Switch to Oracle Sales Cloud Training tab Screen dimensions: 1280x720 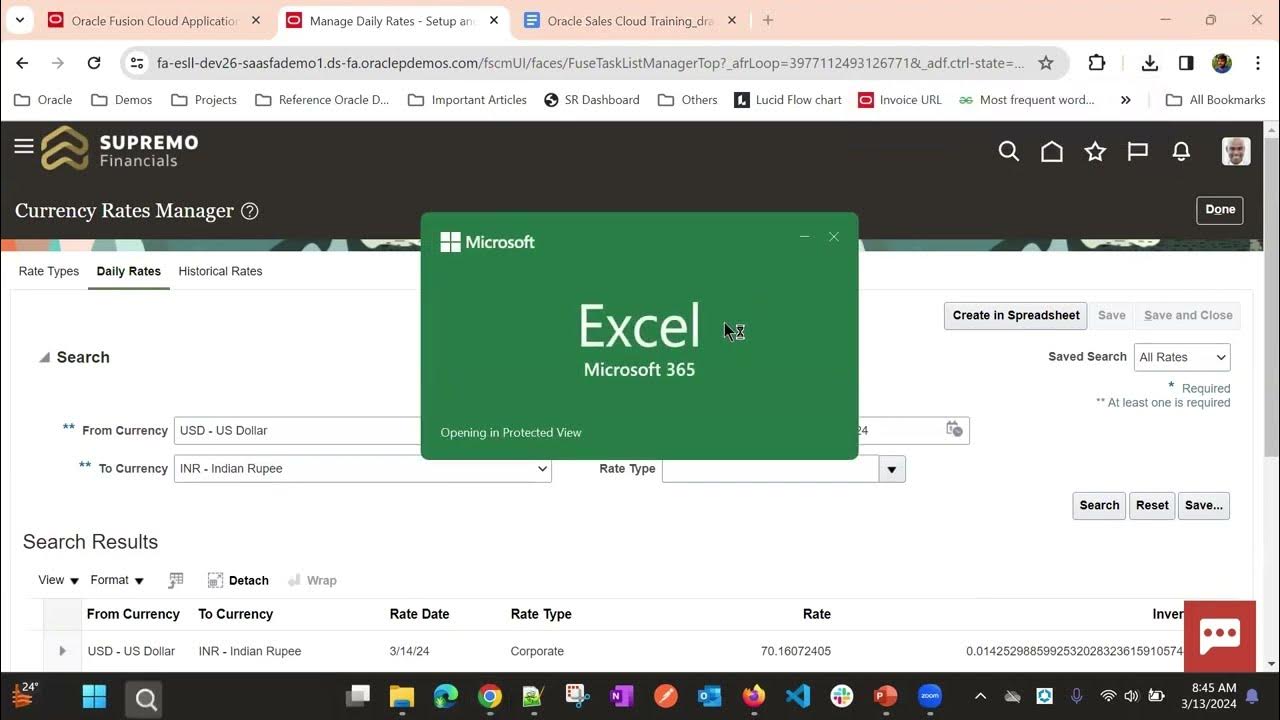point(630,20)
